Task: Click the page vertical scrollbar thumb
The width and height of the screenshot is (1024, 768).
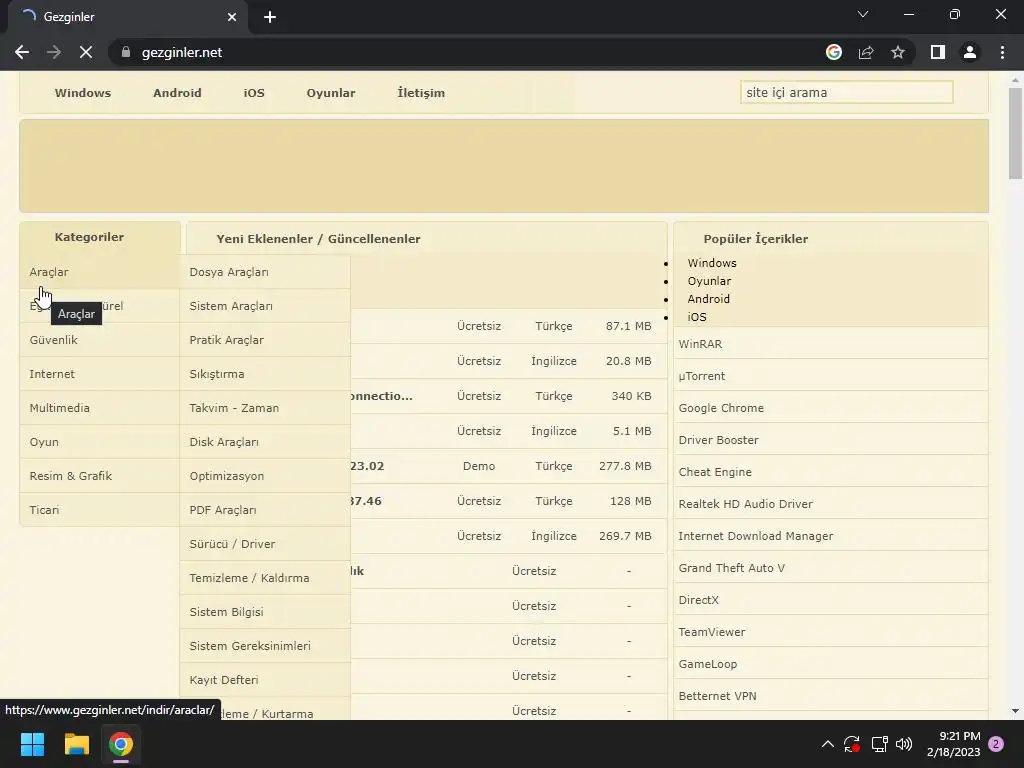Action: pos(1015,133)
